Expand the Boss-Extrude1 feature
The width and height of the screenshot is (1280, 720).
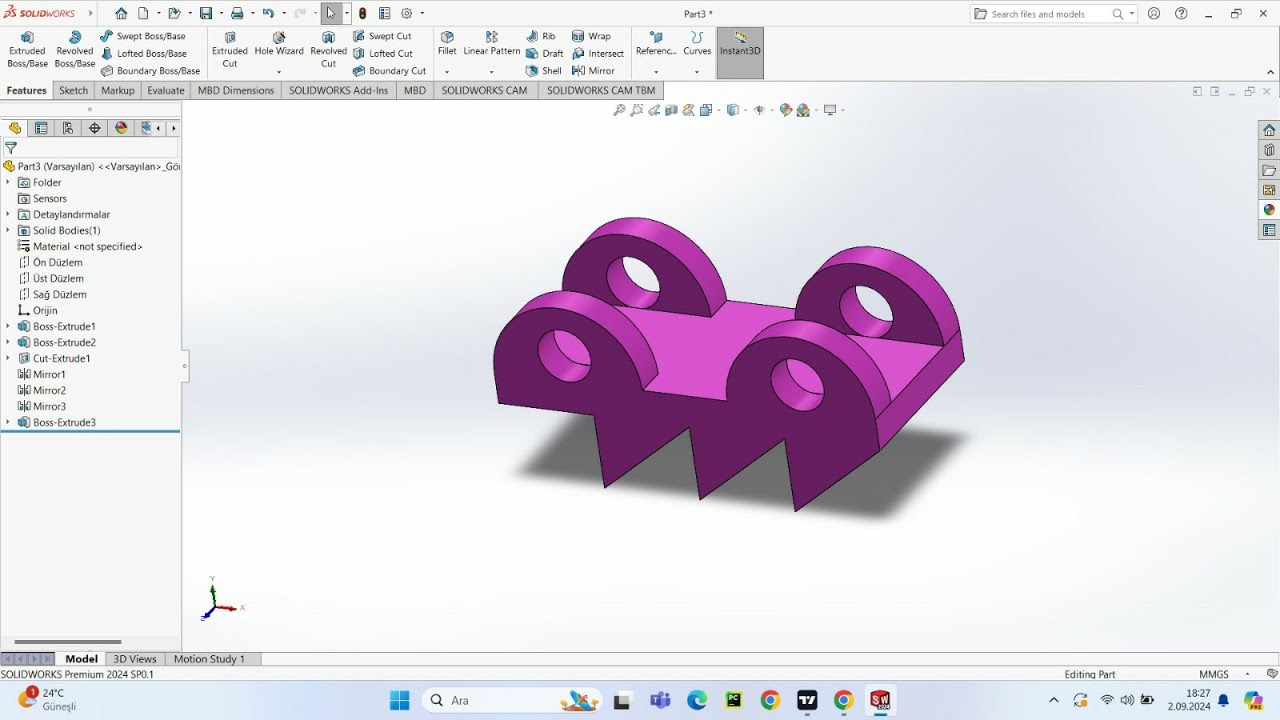tap(8, 326)
